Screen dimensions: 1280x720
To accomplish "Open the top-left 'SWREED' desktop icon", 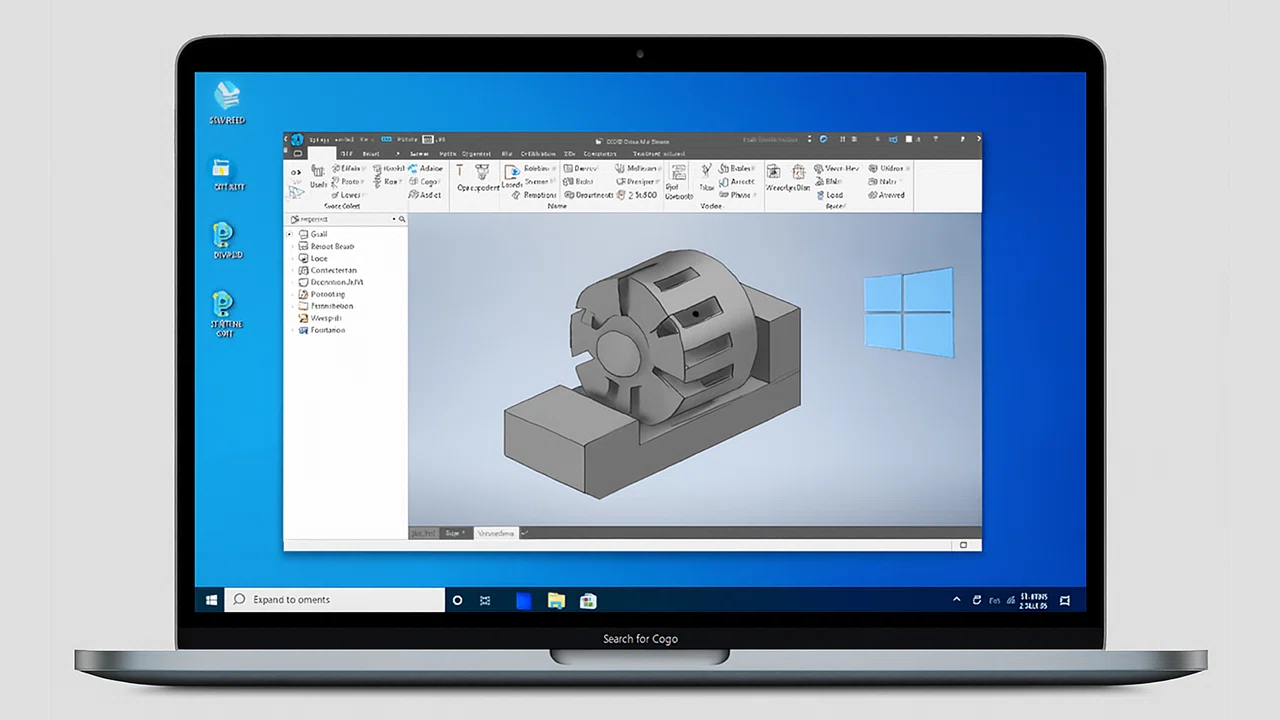I will 227,103.
